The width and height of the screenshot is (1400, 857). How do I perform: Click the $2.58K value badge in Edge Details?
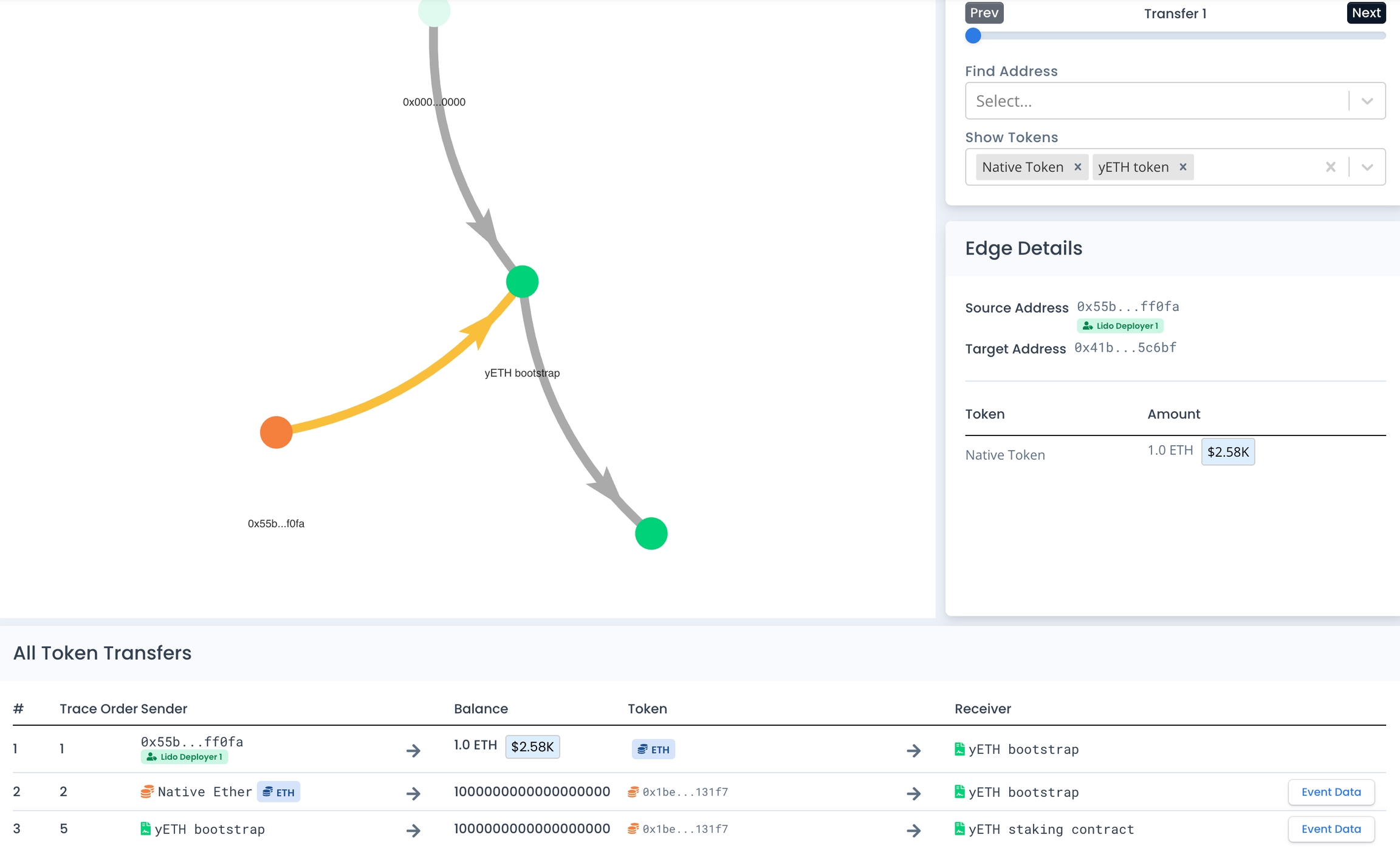[1227, 452]
